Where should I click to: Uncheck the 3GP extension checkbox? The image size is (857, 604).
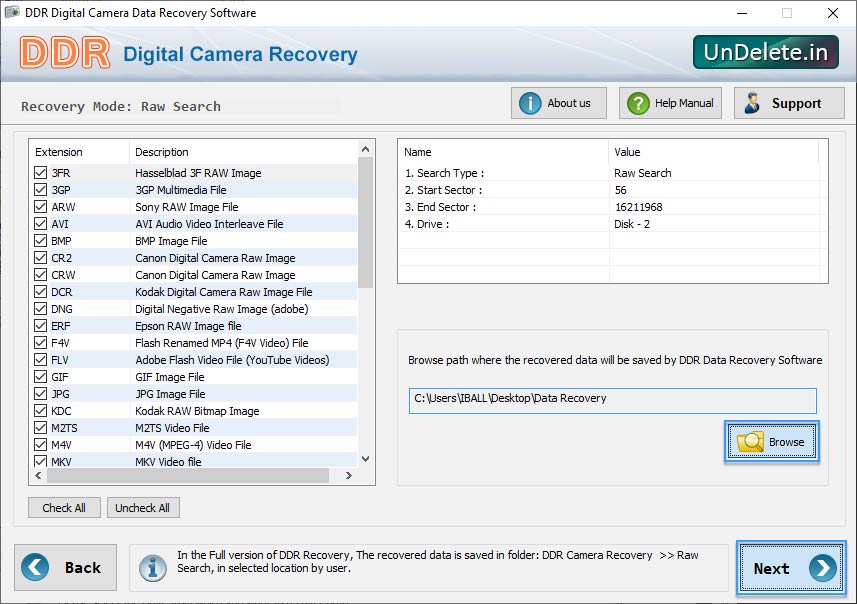click(x=40, y=190)
